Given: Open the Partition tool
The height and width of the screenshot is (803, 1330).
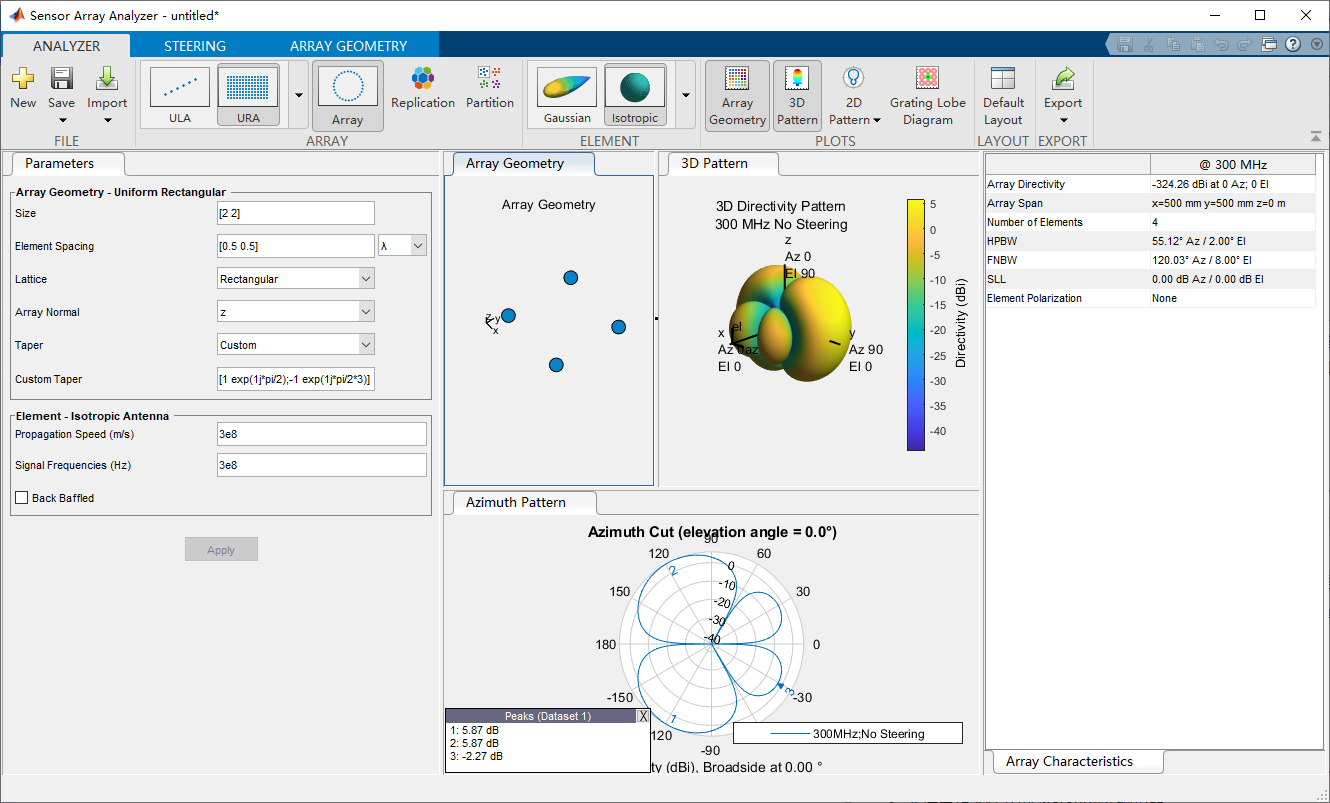Looking at the screenshot, I should (x=490, y=88).
